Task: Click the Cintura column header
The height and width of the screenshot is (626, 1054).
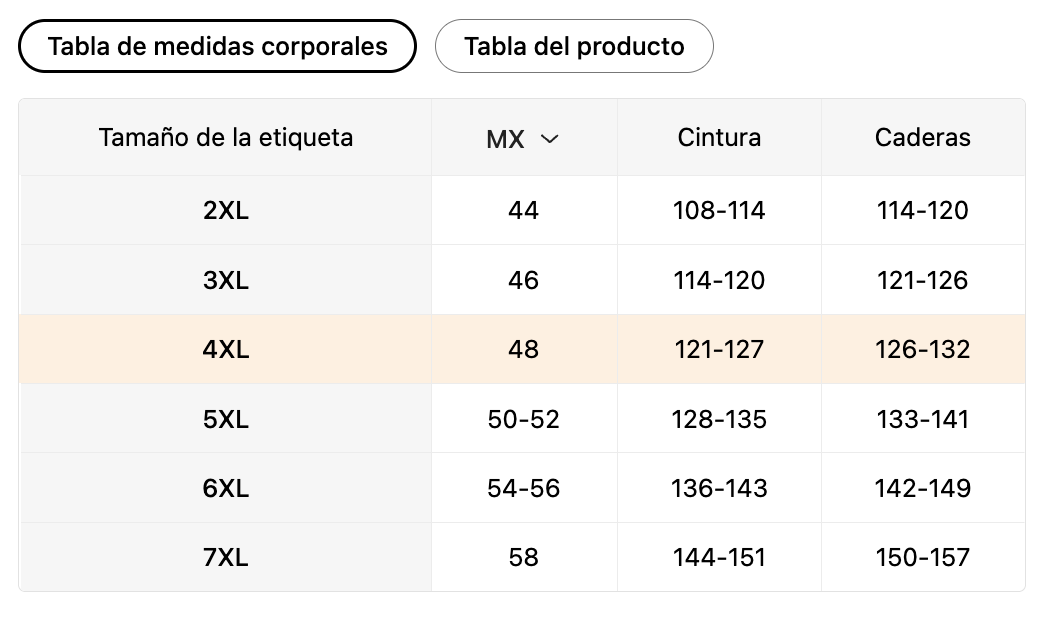Action: tap(719, 137)
